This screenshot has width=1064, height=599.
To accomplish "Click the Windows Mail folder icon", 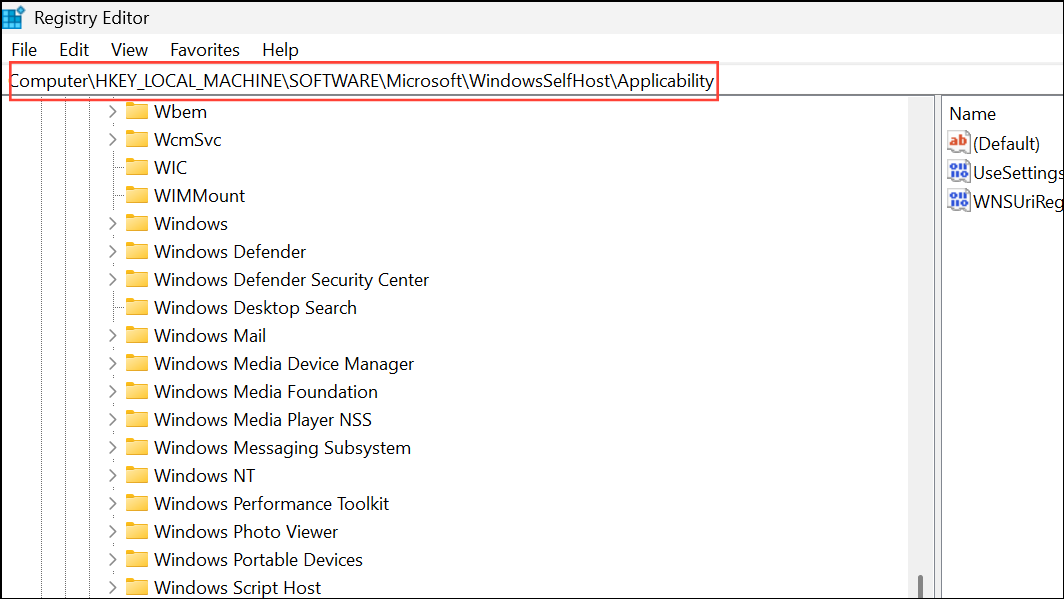I will pyautogui.click(x=137, y=335).
